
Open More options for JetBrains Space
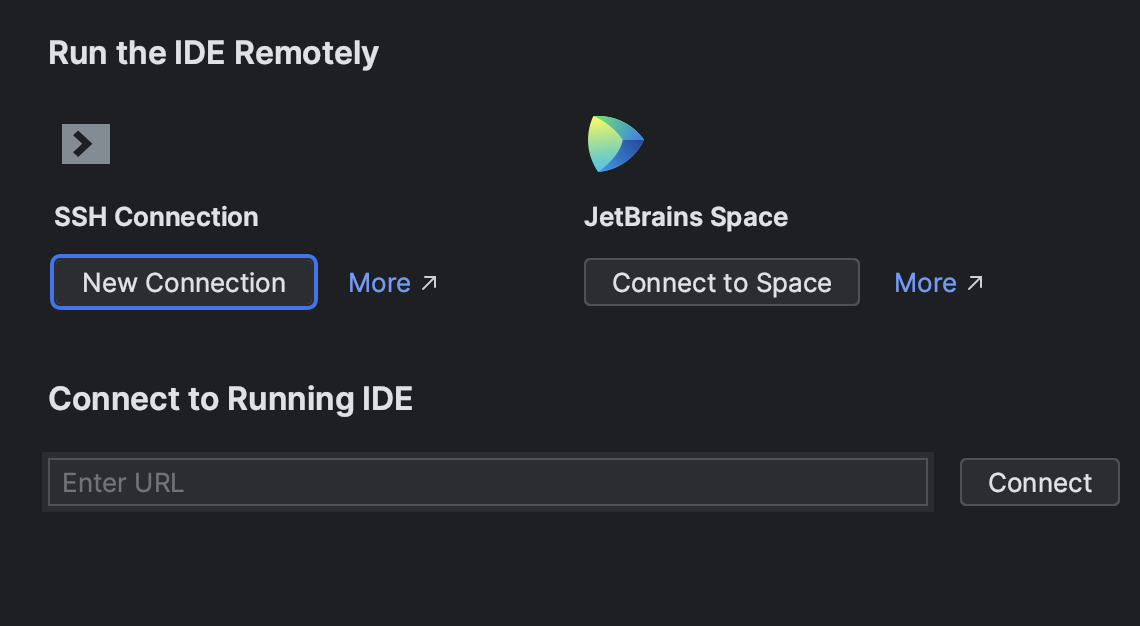926,283
